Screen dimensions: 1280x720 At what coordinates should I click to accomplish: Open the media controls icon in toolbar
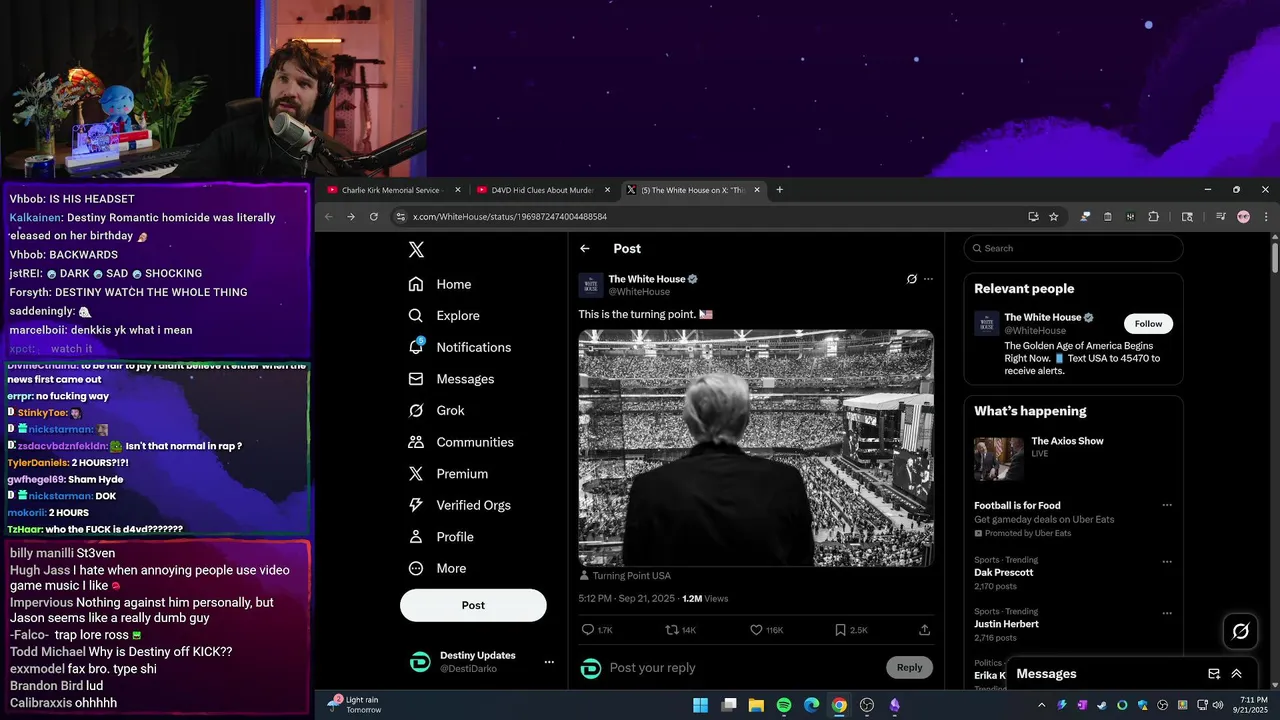click(1221, 216)
